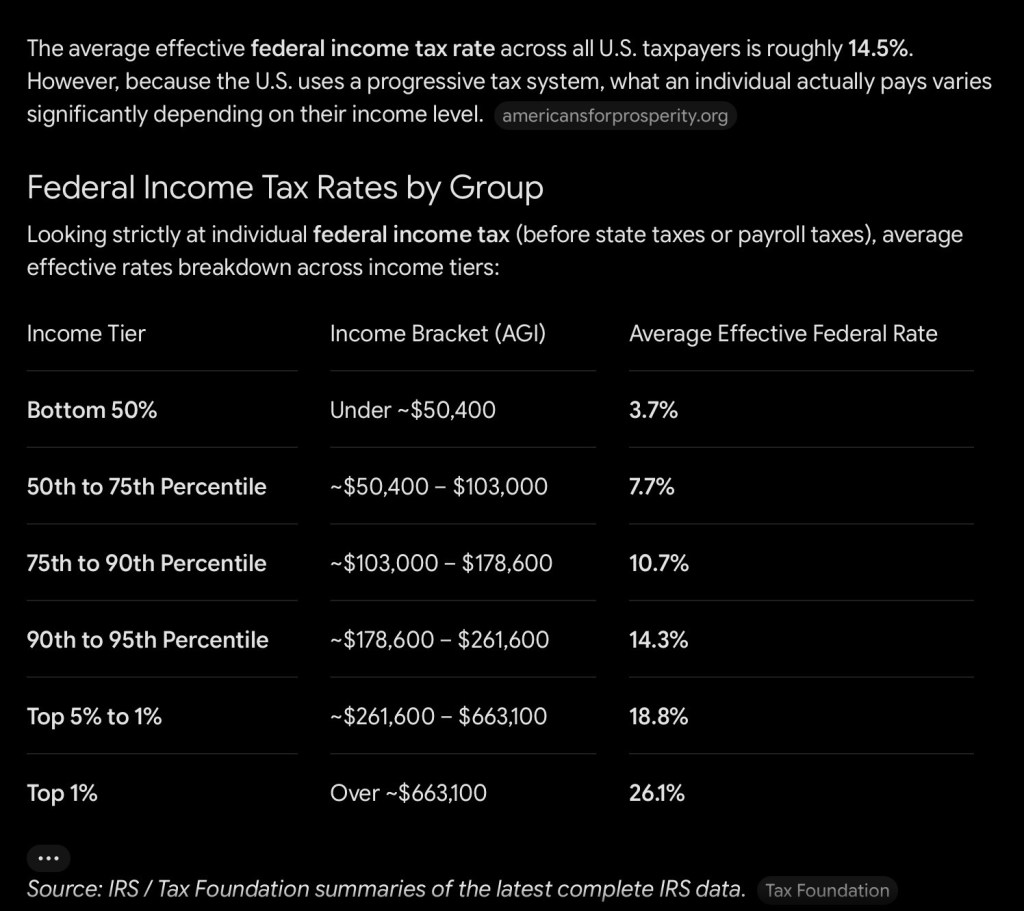Image resolution: width=1024 pixels, height=911 pixels.
Task: Click the 3.7% rate cell
Action: coord(654,410)
